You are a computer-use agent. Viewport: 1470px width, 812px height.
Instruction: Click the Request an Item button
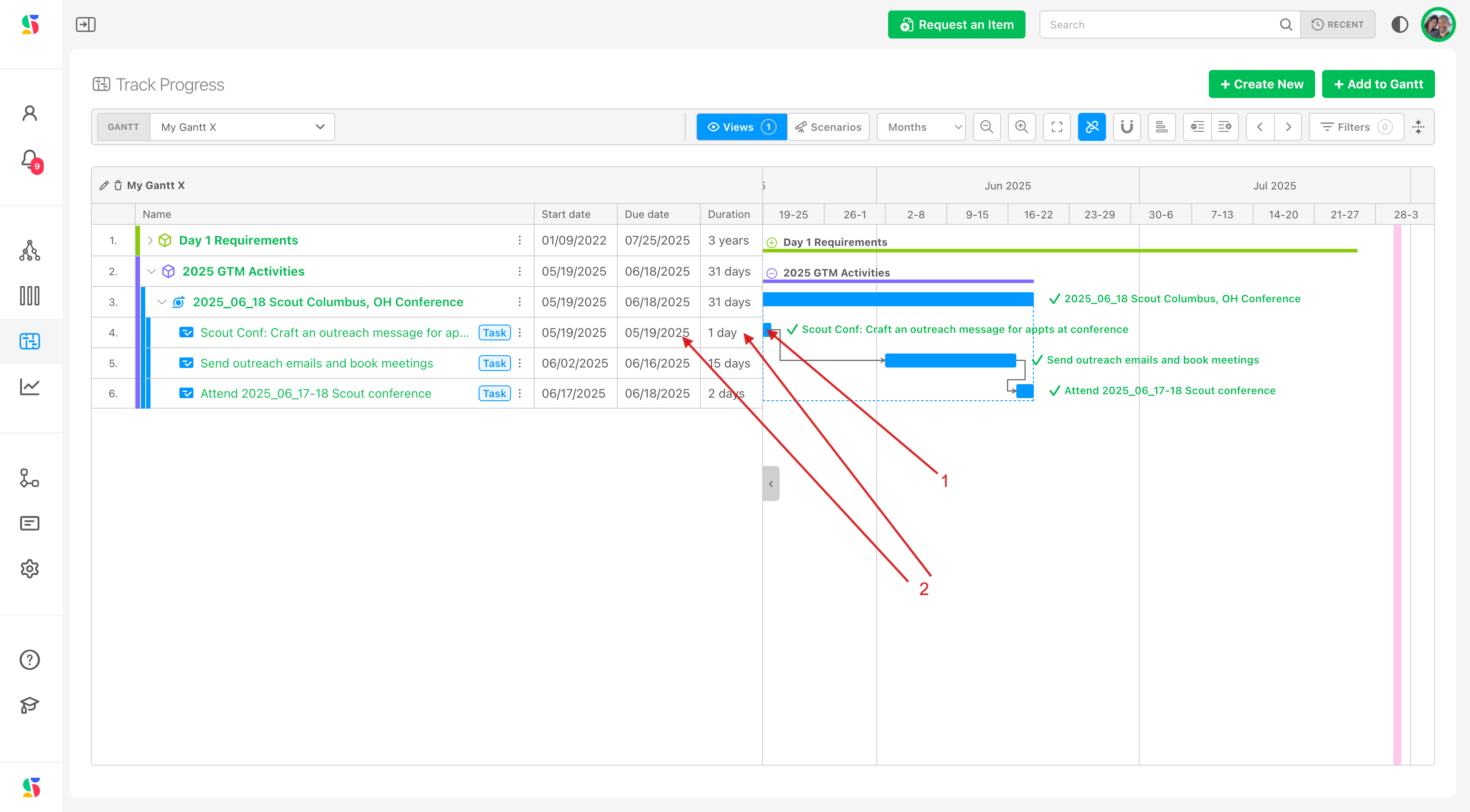(x=956, y=24)
